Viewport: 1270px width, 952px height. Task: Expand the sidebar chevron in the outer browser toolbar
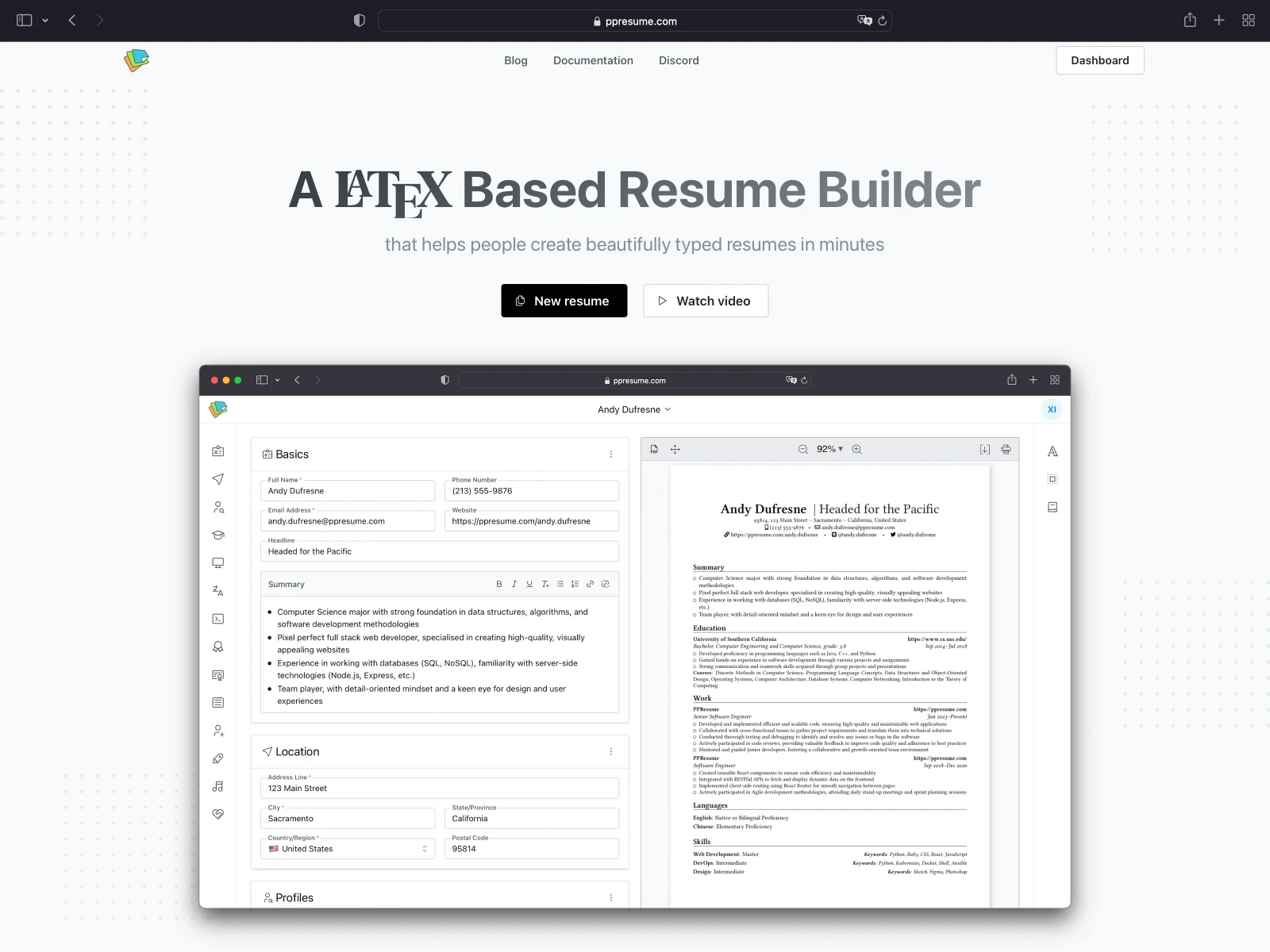[45, 21]
